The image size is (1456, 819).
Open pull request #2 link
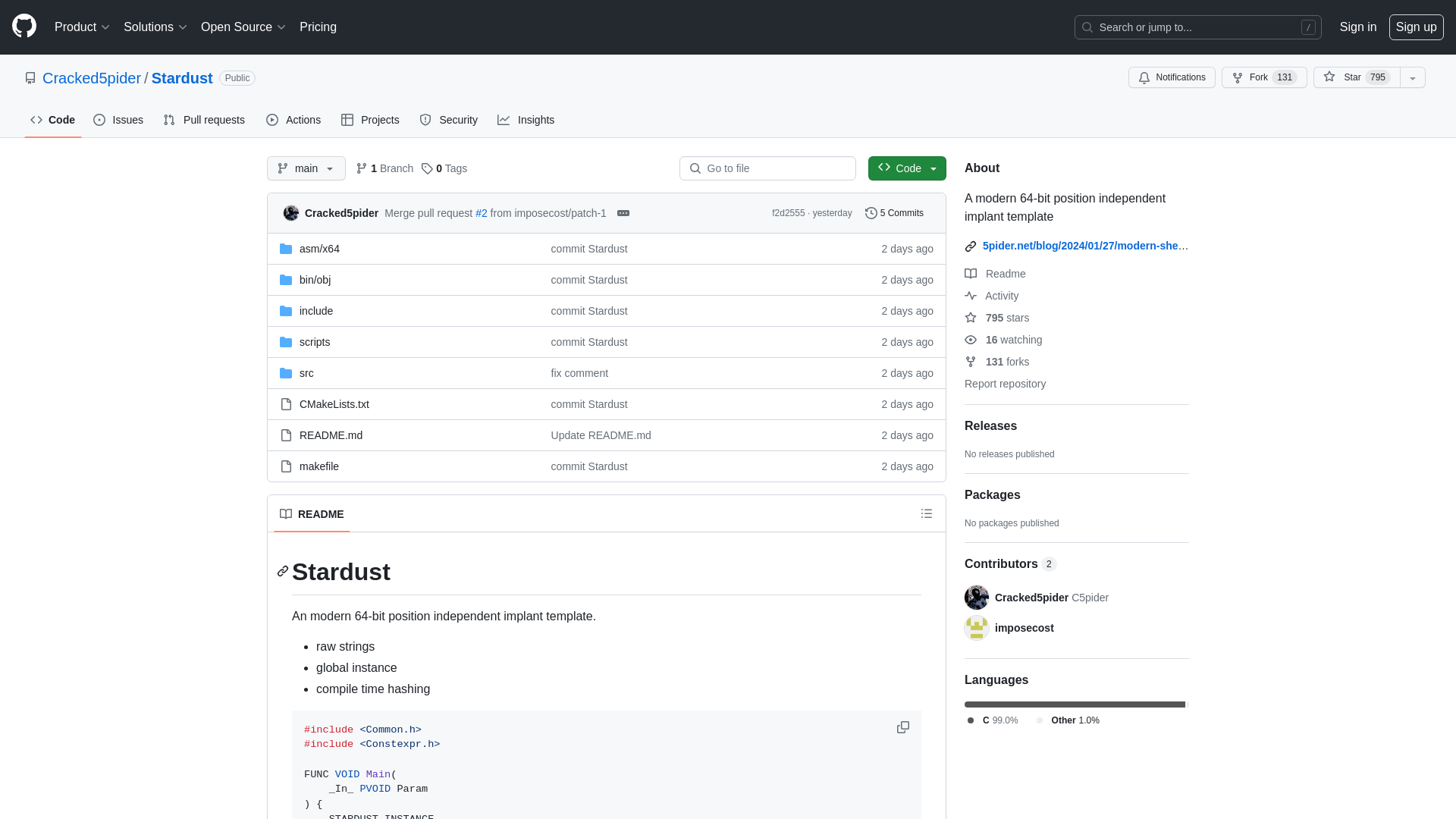482,213
